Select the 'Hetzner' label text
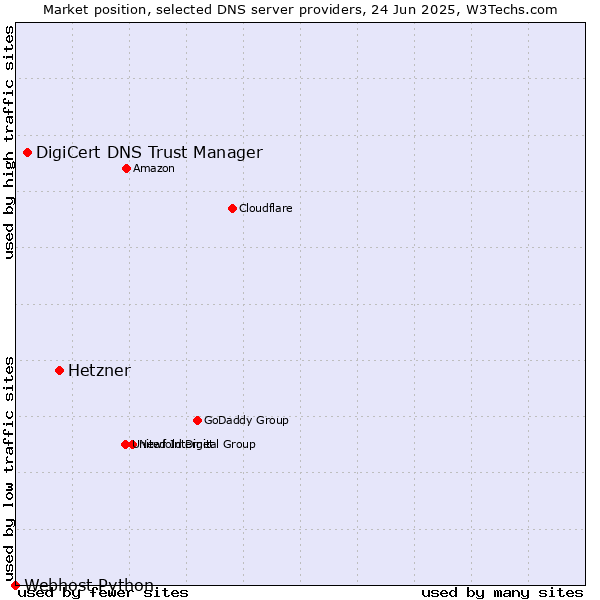The width and height of the screenshot is (600, 600). (99, 371)
